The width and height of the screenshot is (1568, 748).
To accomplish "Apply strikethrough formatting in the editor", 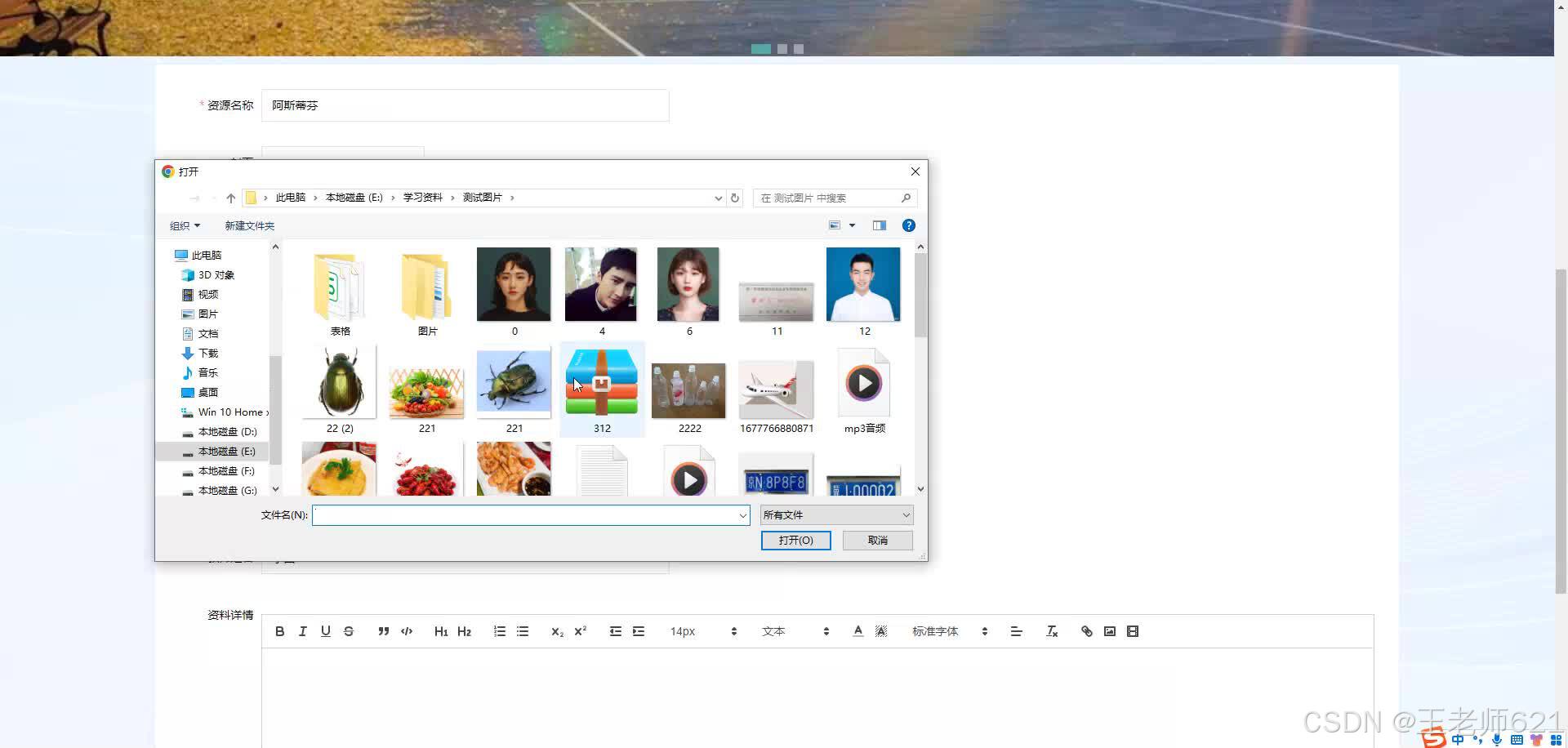I will (x=349, y=631).
